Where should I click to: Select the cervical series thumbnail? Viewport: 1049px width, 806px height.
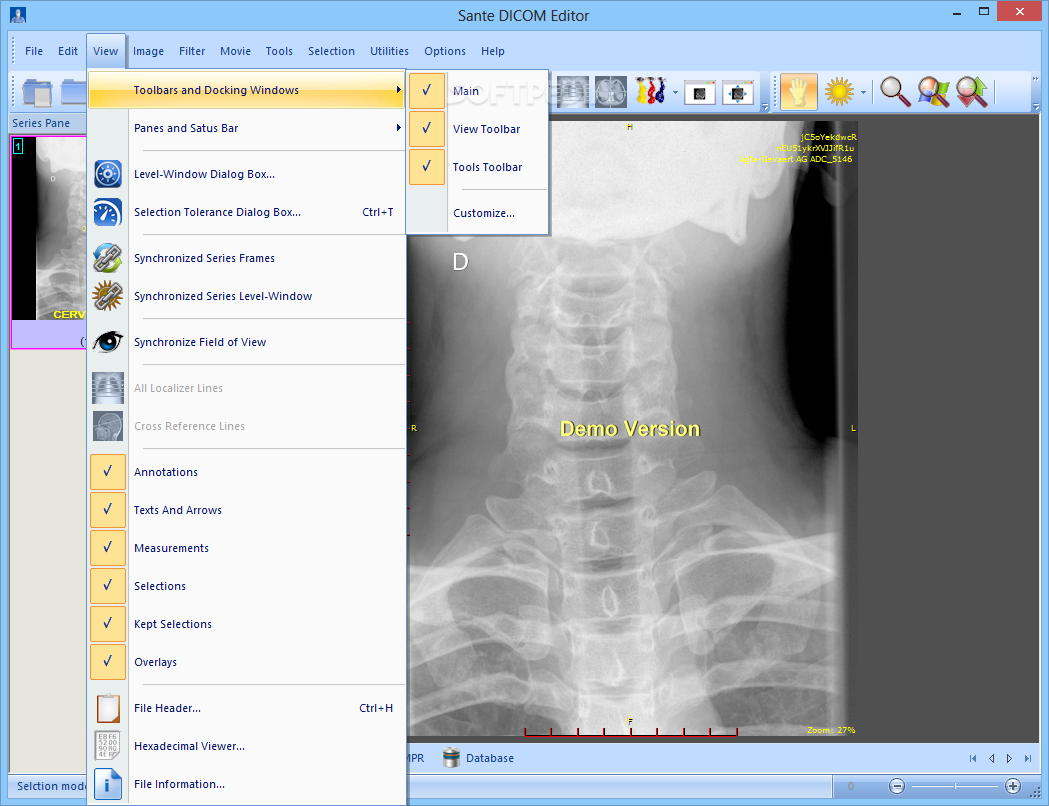(x=49, y=242)
